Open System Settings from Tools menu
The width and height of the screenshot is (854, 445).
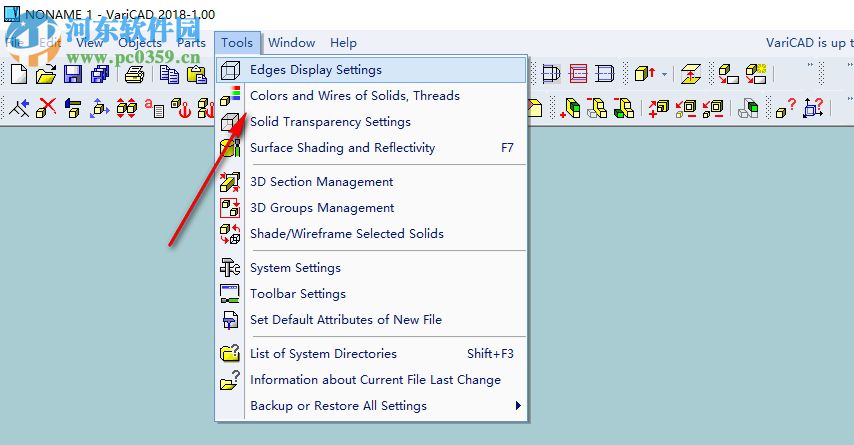coord(371,268)
